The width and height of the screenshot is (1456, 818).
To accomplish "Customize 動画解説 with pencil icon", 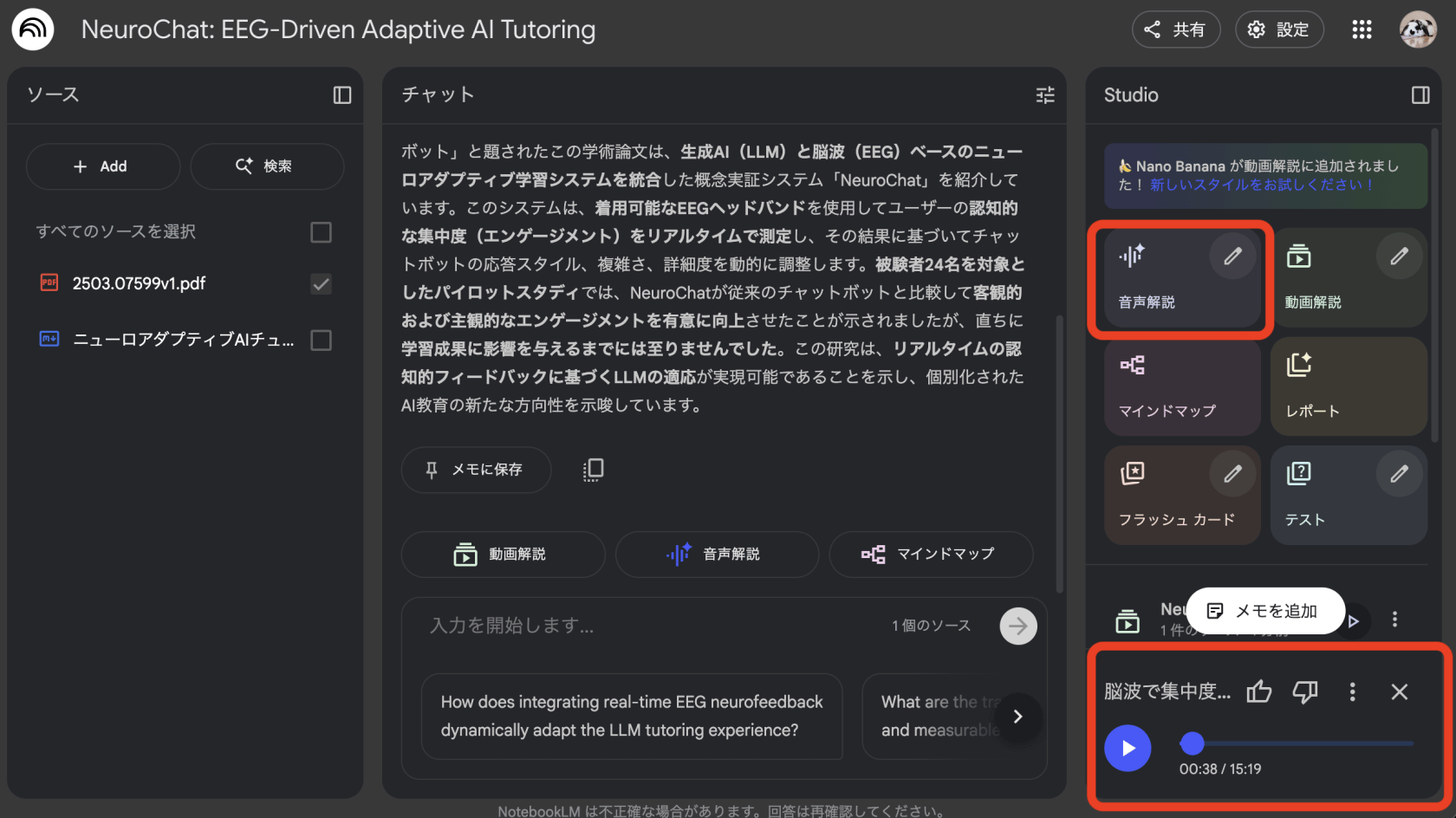I will pyautogui.click(x=1399, y=256).
